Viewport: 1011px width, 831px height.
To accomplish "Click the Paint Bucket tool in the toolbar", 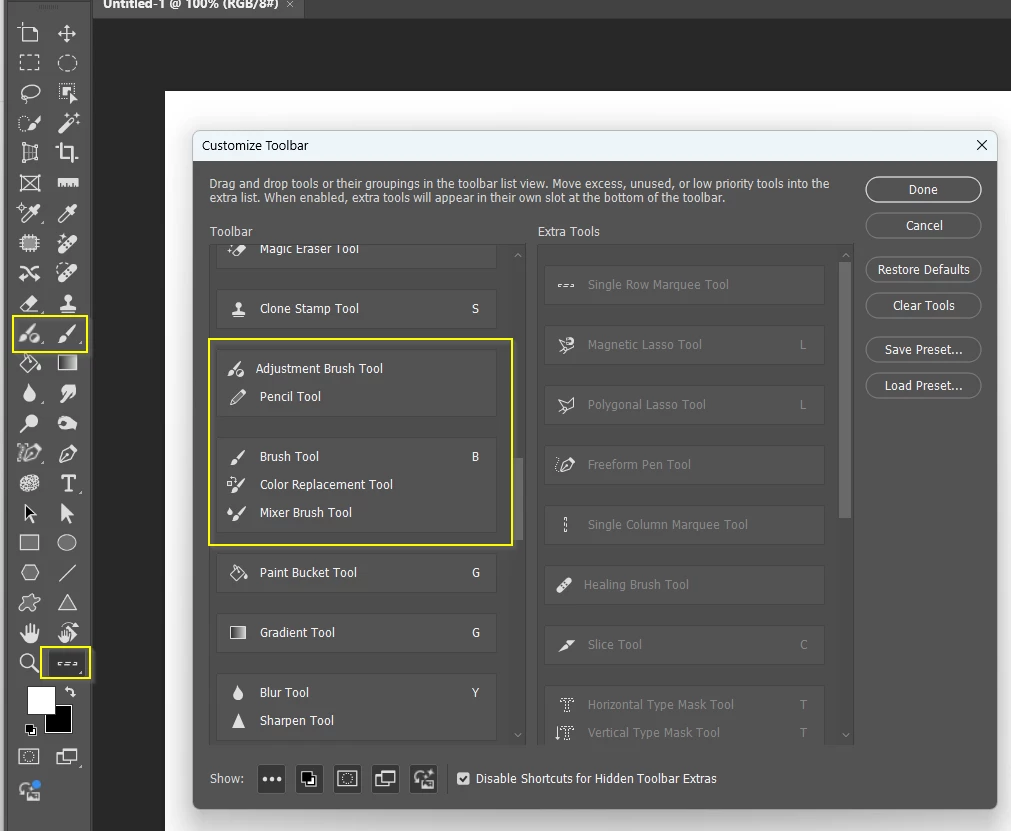I will tap(30, 363).
